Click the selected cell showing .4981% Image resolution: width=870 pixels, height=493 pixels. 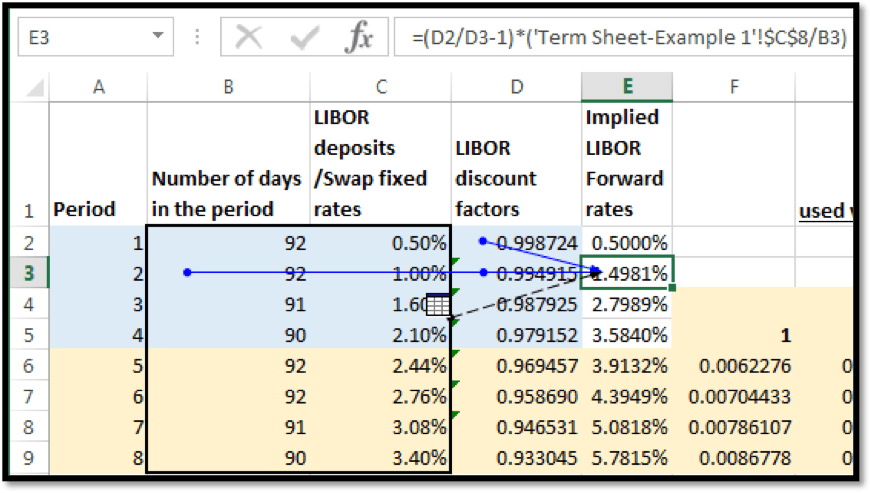[x=627, y=273]
